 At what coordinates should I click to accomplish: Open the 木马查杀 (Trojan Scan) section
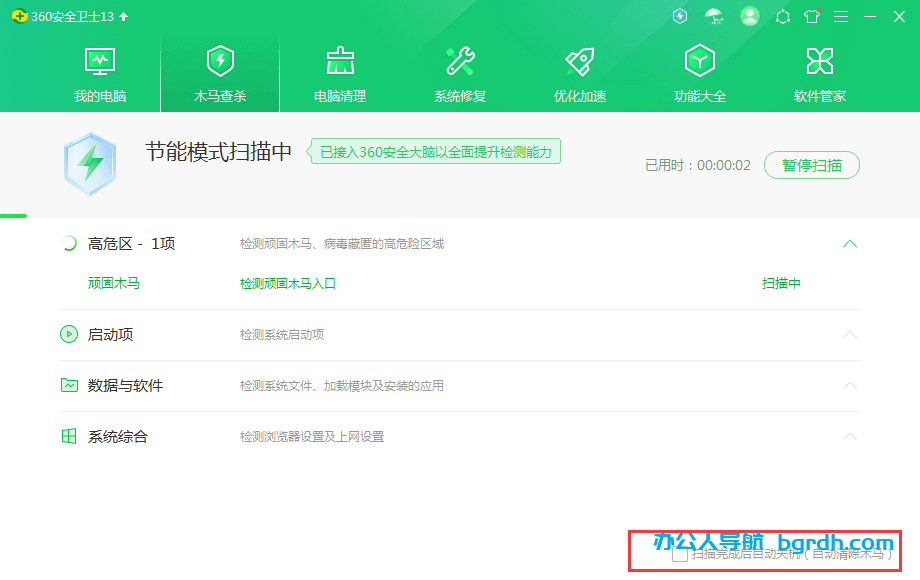[219, 70]
